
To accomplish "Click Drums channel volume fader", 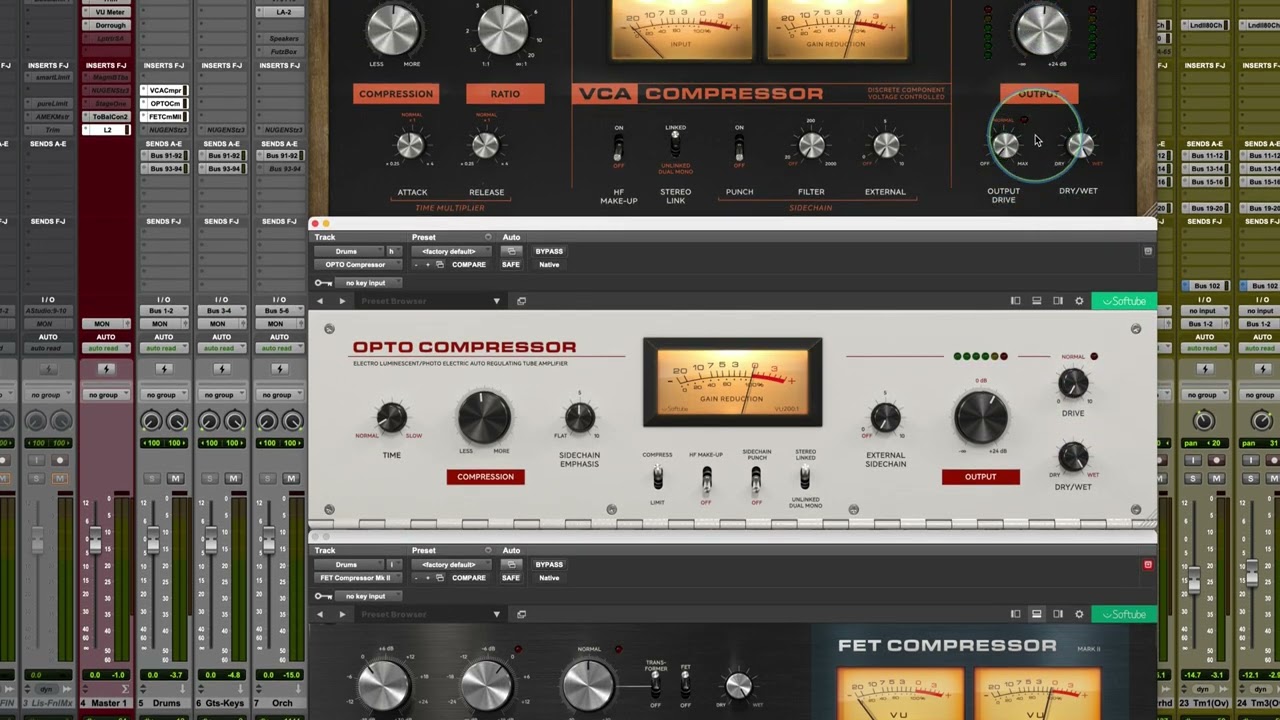I will tap(153, 541).
